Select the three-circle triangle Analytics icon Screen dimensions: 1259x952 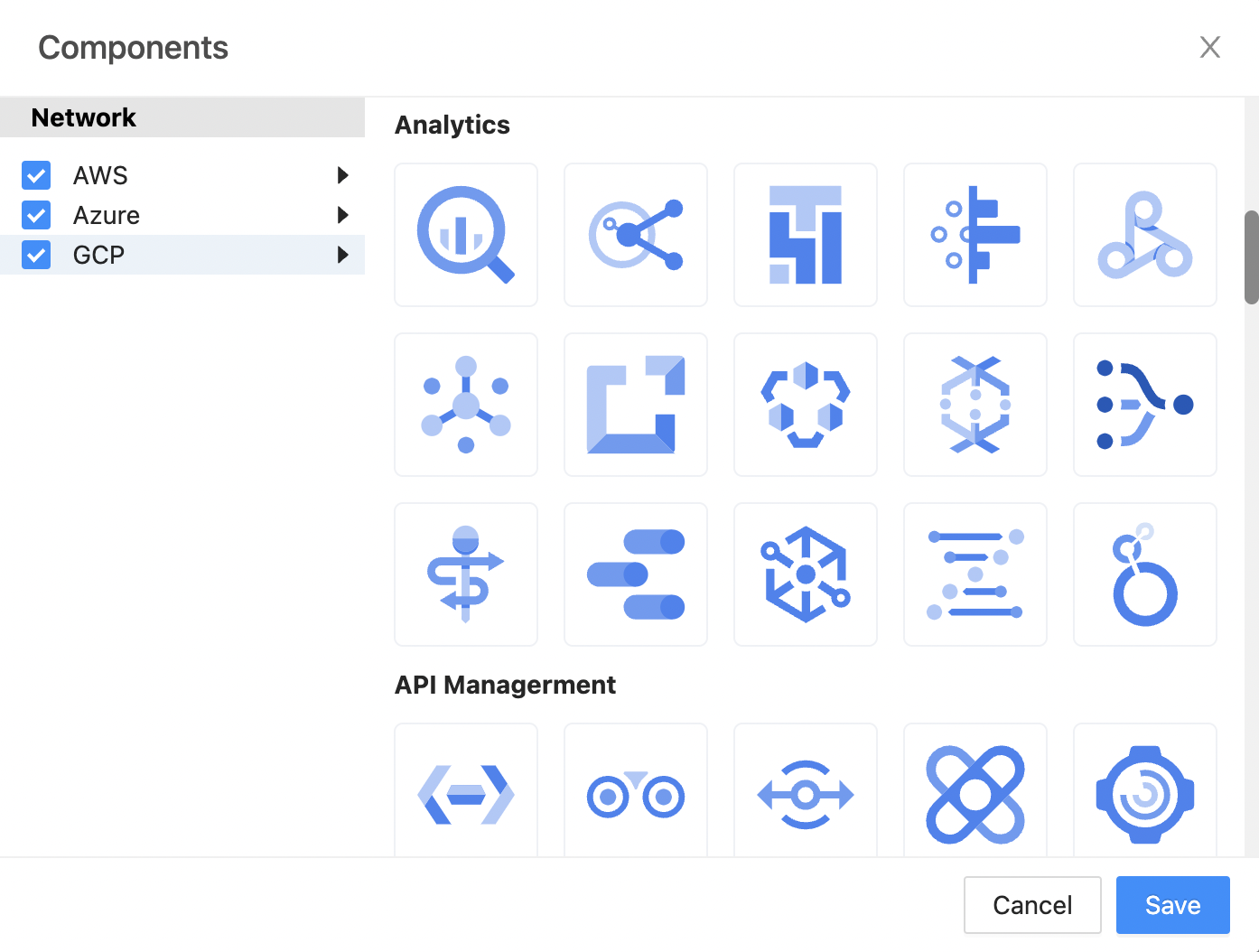[1144, 235]
